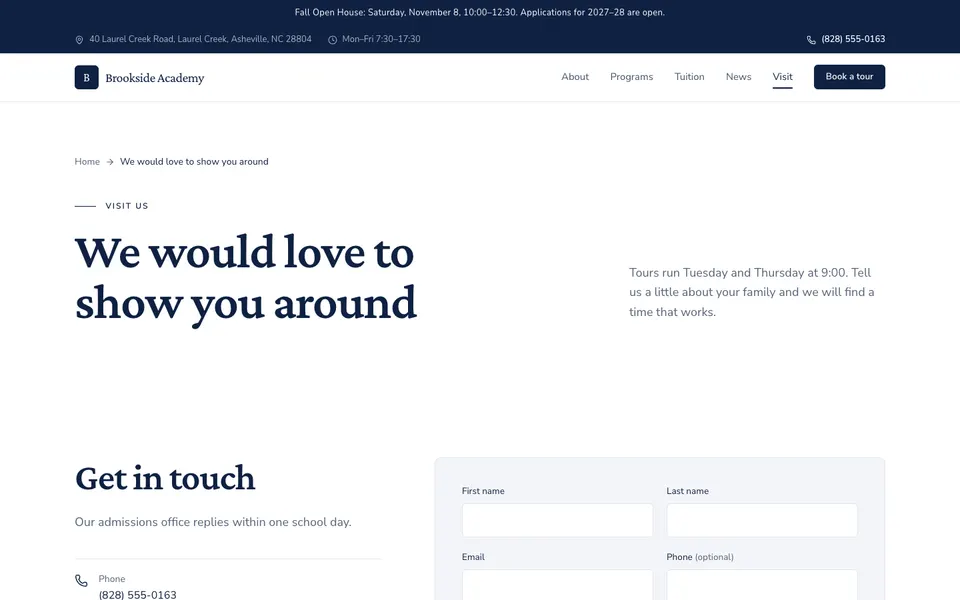Screen dimensions: 960x600
Task: Click the location pin icon in top bar
Action: coord(79,40)
